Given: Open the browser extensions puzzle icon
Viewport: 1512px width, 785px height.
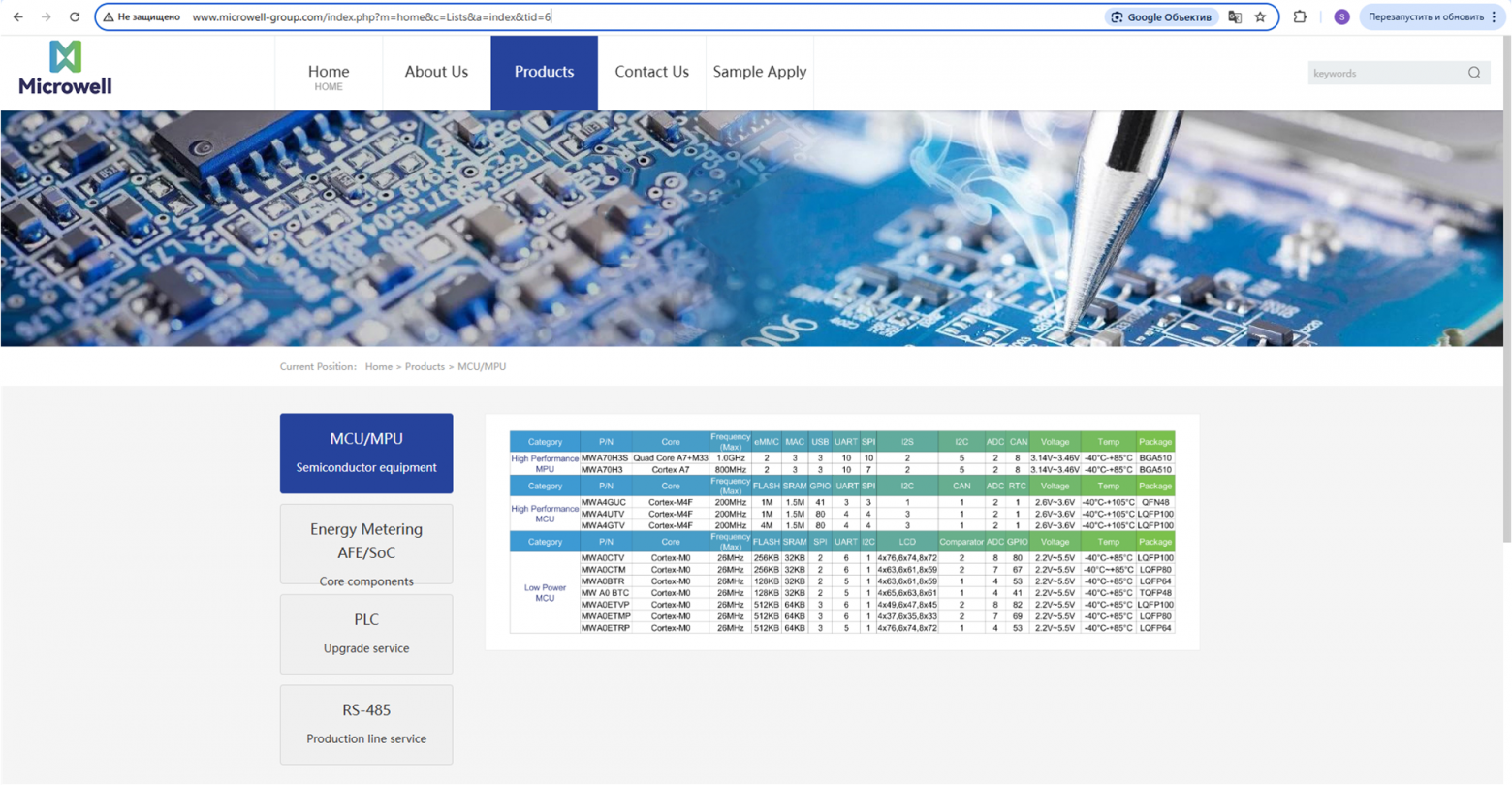Looking at the screenshot, I should tap(1300, 16).
